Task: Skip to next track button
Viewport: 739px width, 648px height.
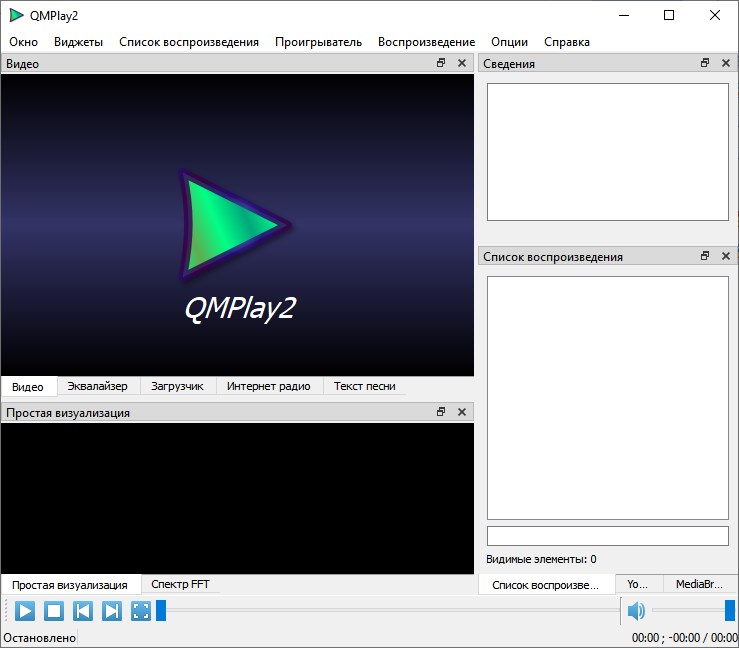Action: click(x=112, y=611)
